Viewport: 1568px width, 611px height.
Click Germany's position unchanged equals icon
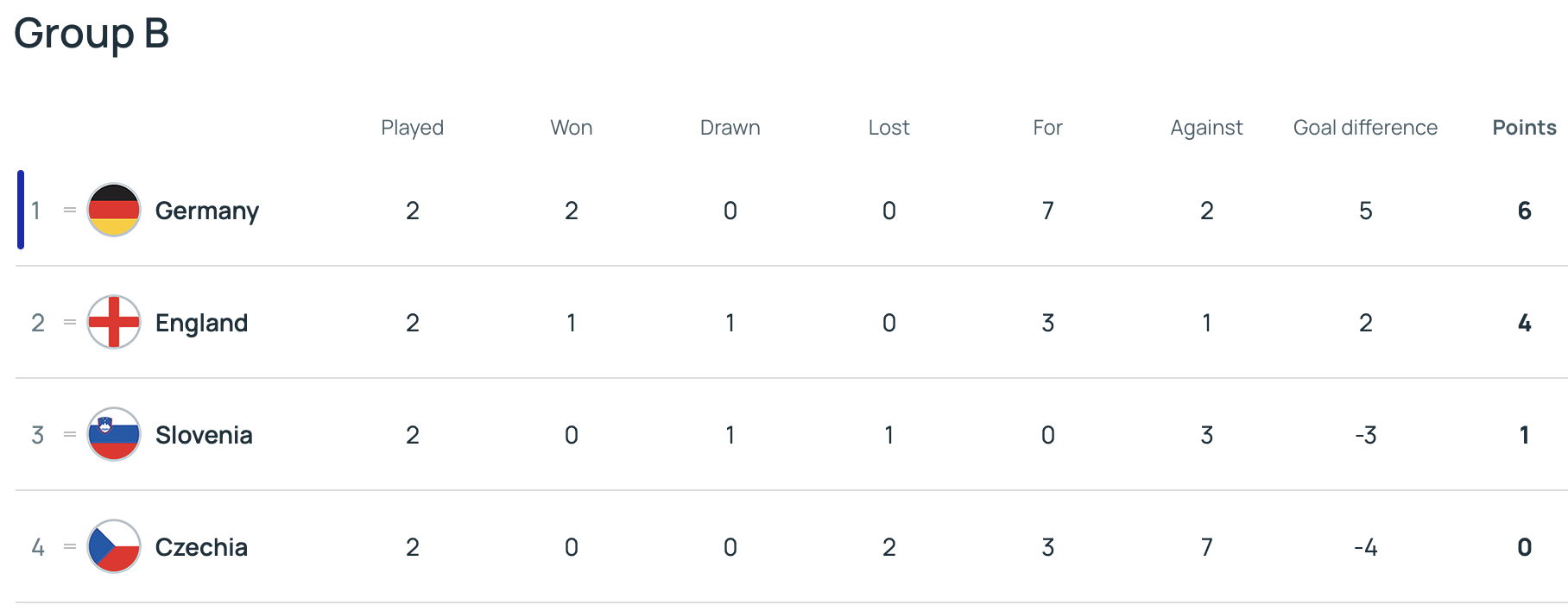pos(70,210)
